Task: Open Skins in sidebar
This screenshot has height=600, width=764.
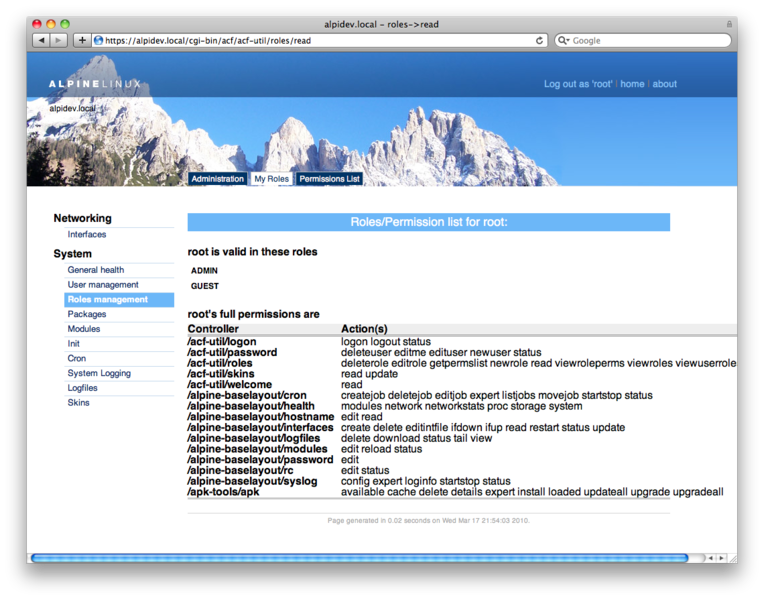Action: pyautogui.click(x=78, y=403)
